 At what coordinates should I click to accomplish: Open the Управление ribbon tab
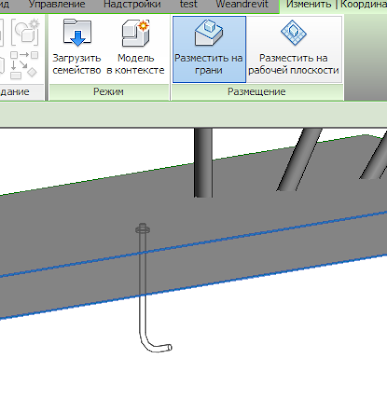click(x=57, y=5)
